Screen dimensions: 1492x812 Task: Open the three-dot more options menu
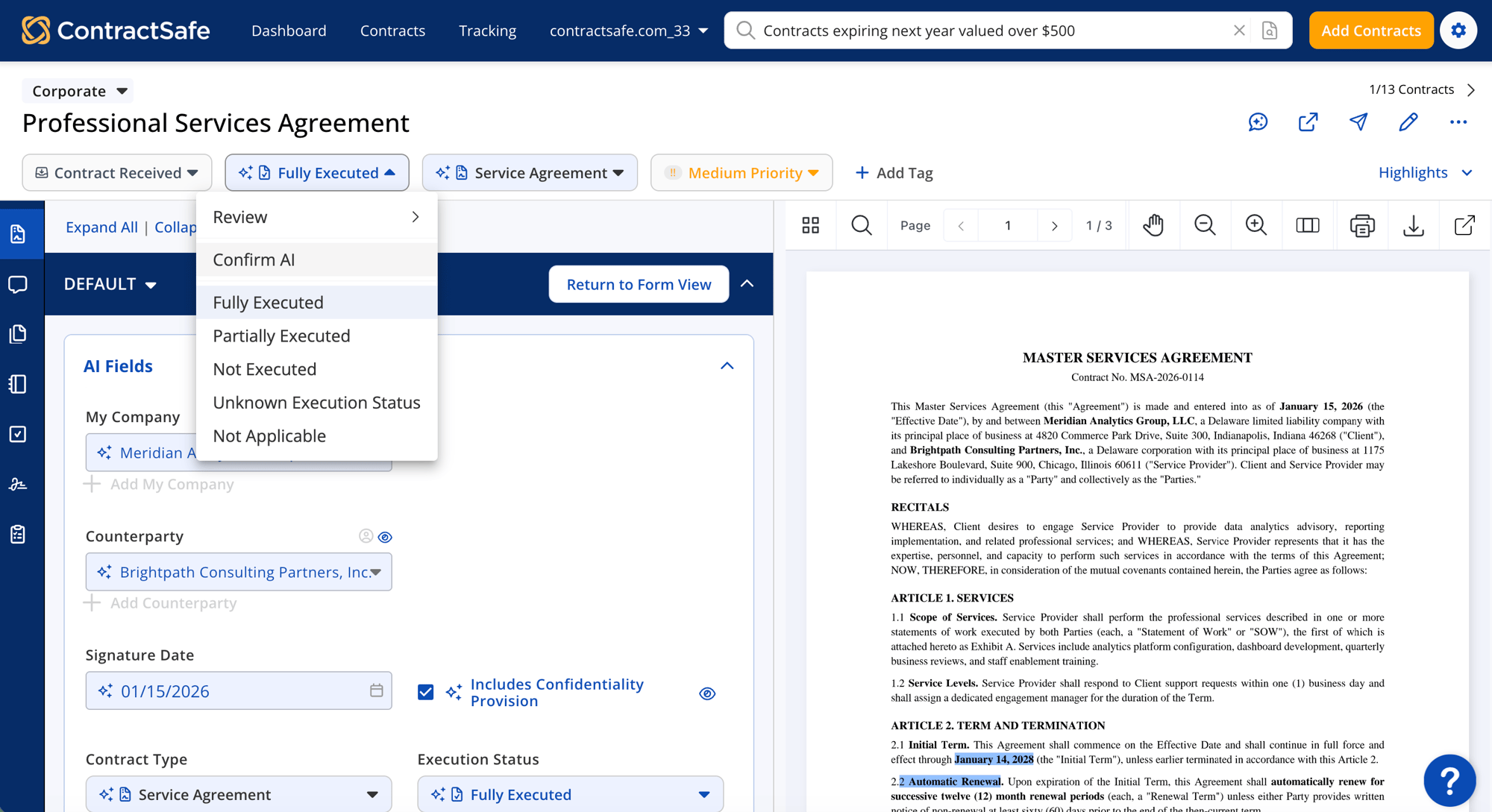point(1458,122)
